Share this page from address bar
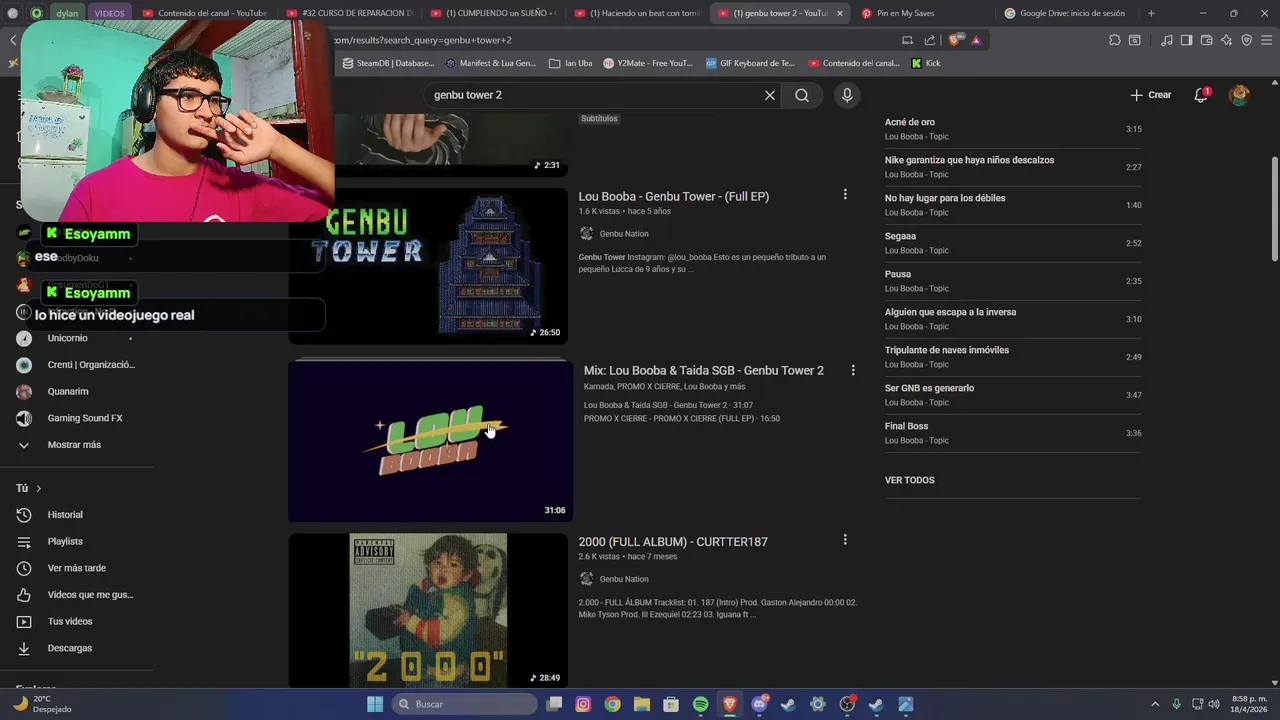 (930, 40)
